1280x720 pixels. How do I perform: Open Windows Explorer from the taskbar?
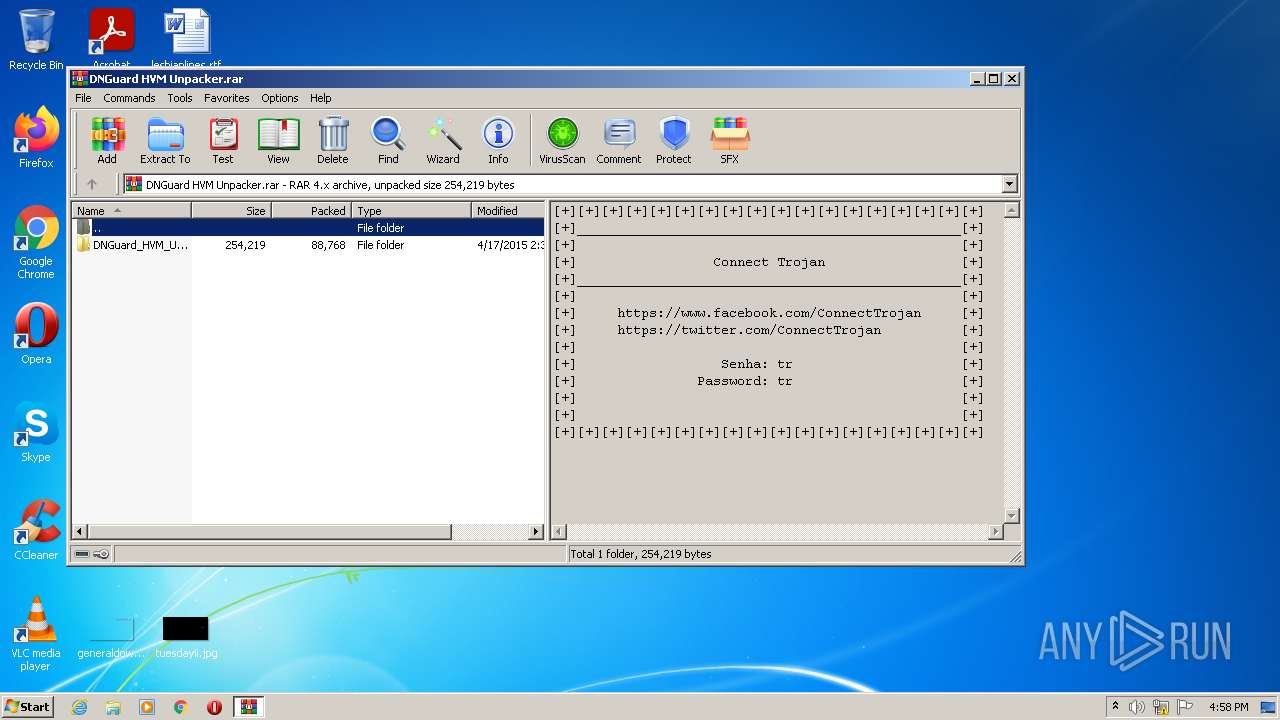[x=113, y=707]
